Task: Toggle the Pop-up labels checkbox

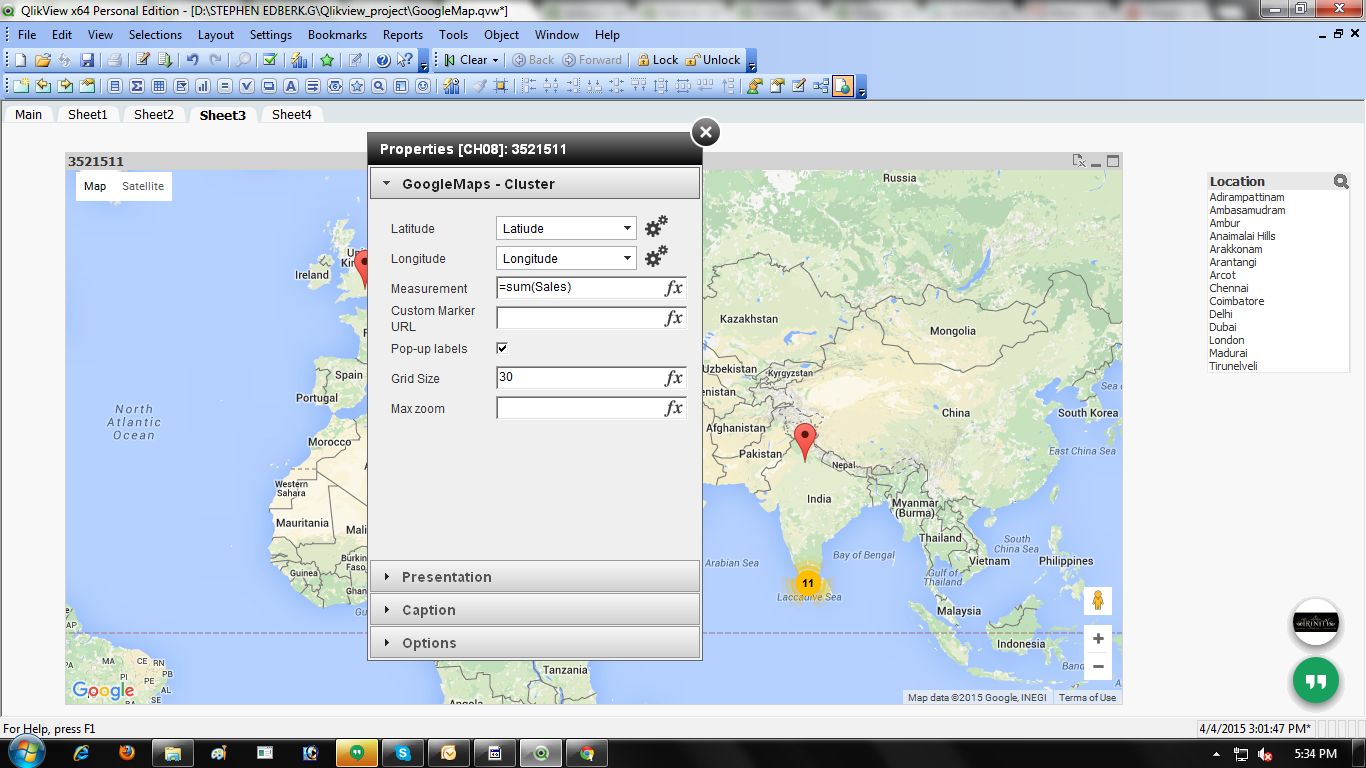Action: [x=502, y=348]
